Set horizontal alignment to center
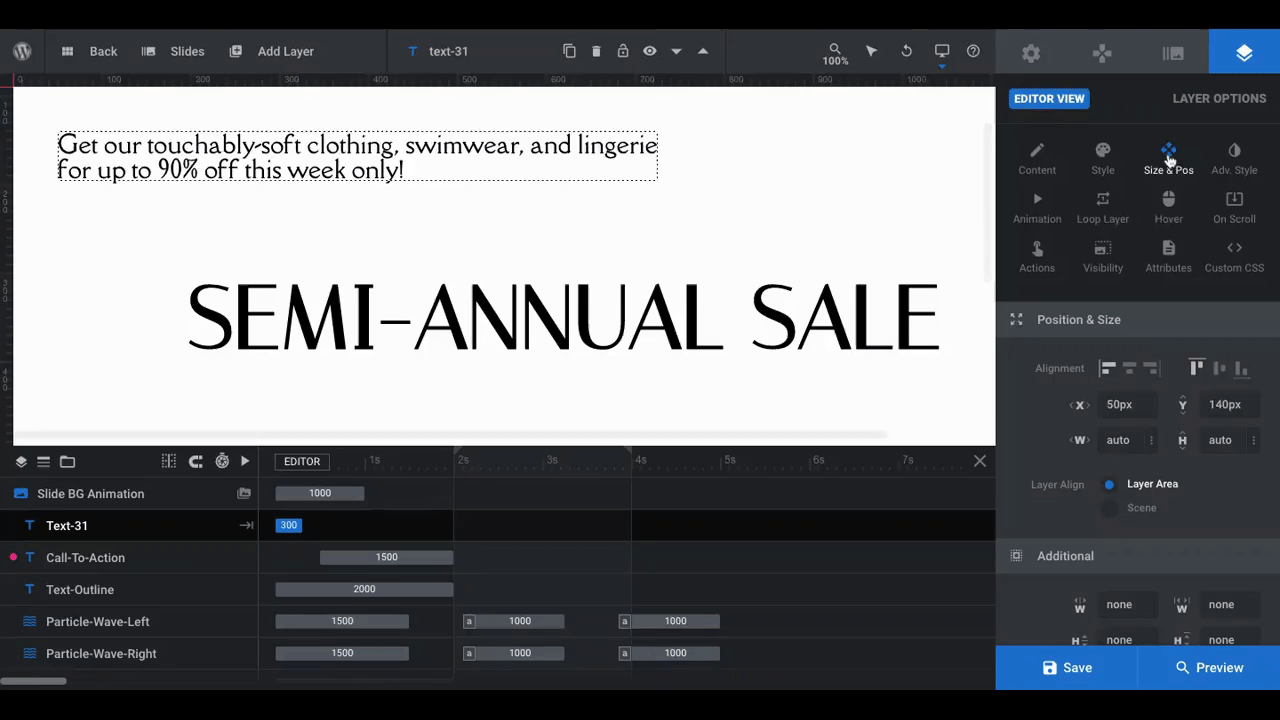This screenshot has height=720, width=1280. pos(1129,369)
